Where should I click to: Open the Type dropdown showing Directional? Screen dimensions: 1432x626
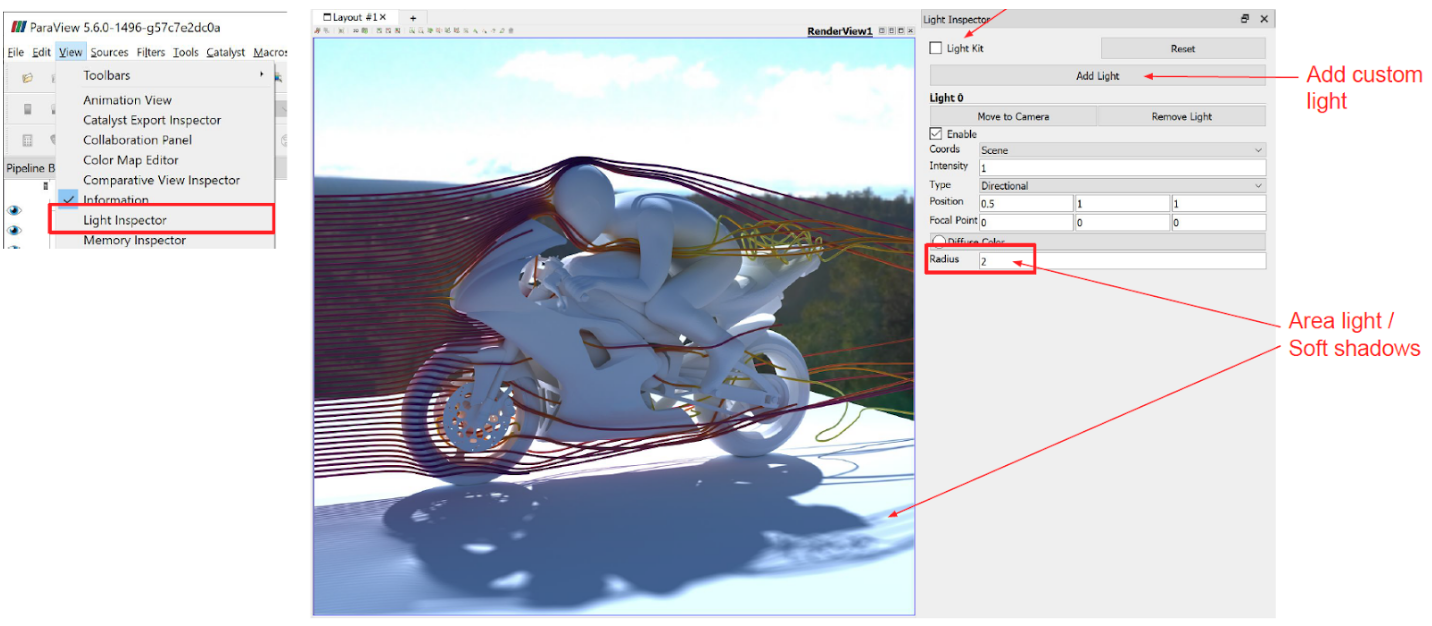click(x=1121, y=186)
